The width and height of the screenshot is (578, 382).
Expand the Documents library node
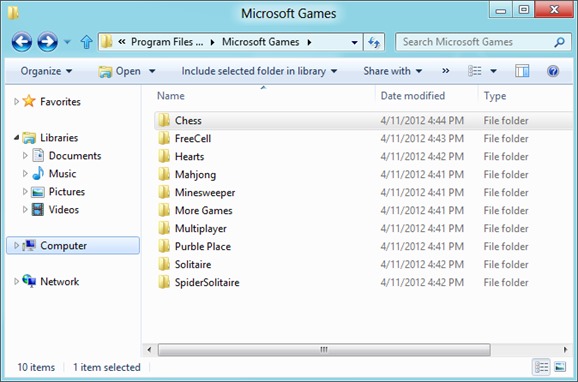pos(25,156)
